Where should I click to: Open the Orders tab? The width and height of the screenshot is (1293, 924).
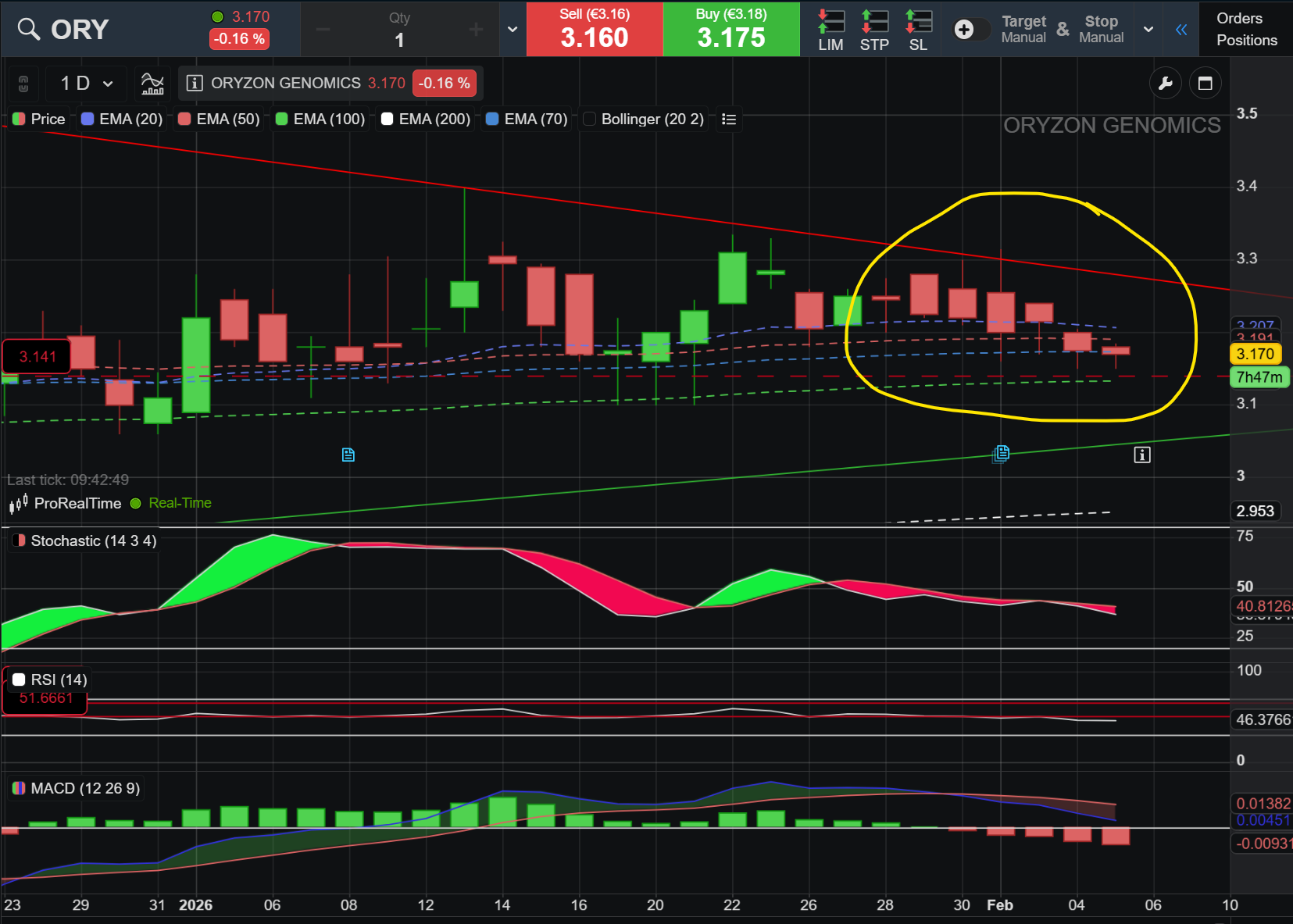click(x=1239, y=18)
